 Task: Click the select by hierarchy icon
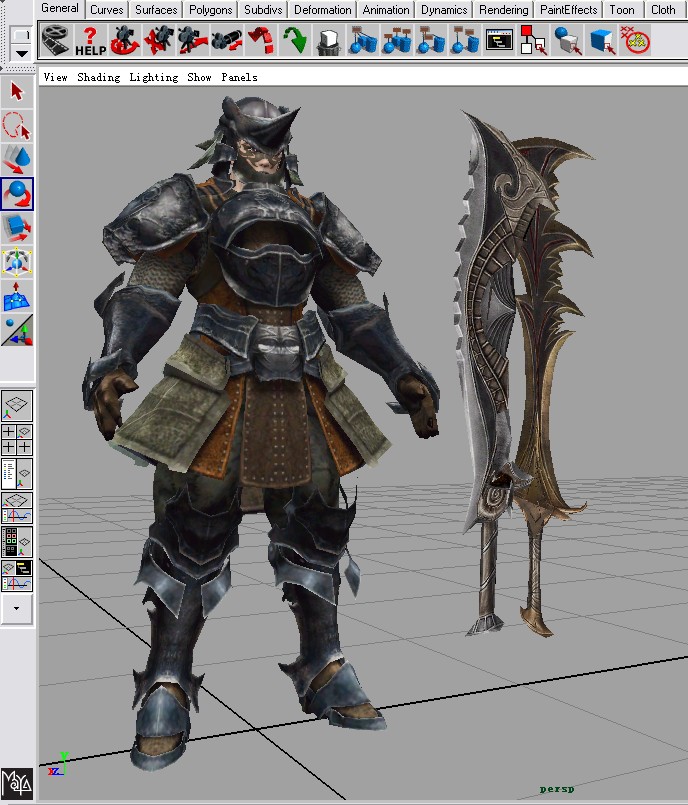533,40
